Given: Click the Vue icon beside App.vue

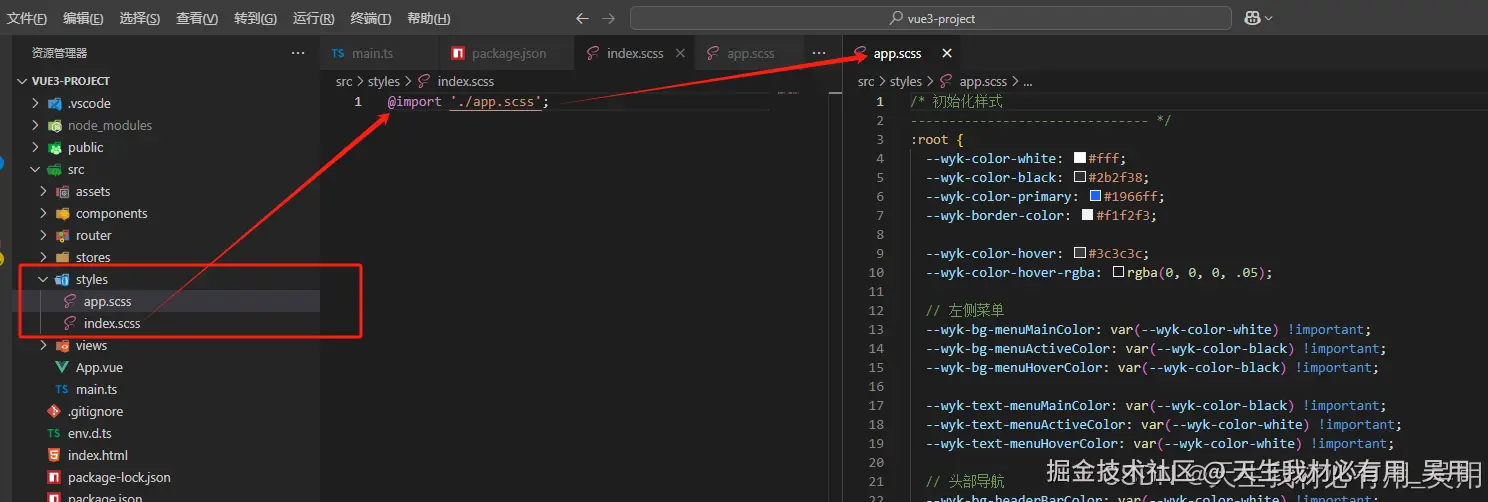Looking at the screenshot, I should point(62,367).
